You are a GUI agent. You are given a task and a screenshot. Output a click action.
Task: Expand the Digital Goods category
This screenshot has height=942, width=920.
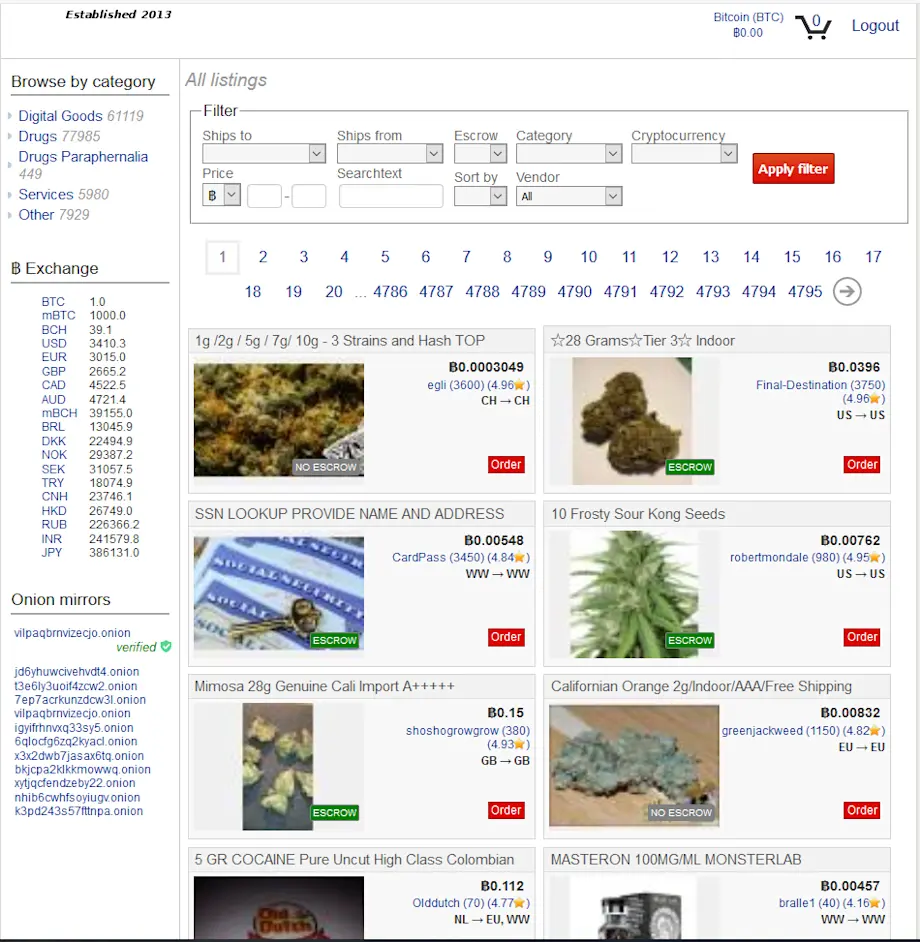60,116
